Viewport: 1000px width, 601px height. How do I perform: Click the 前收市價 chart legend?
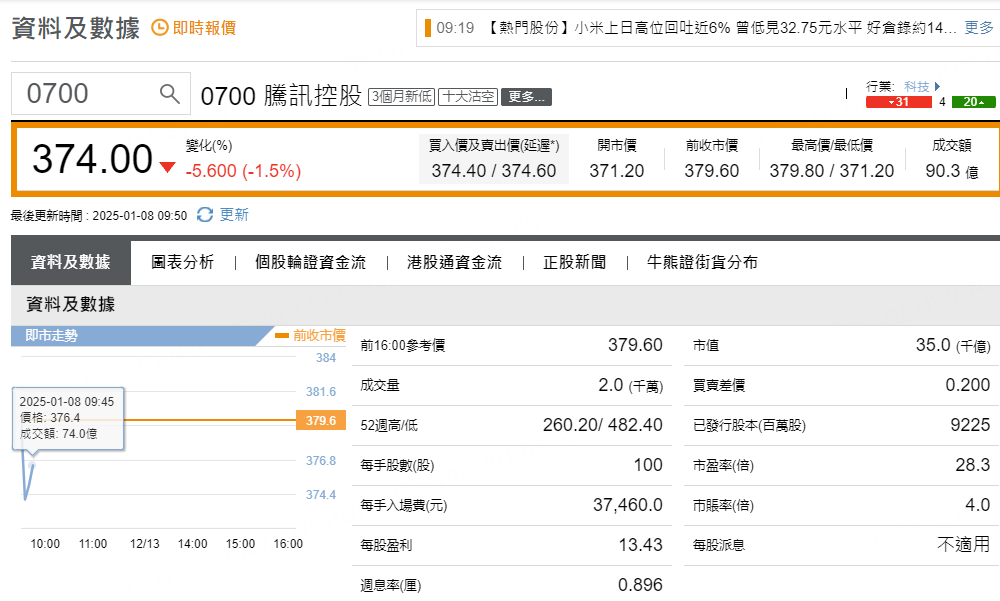311,336
